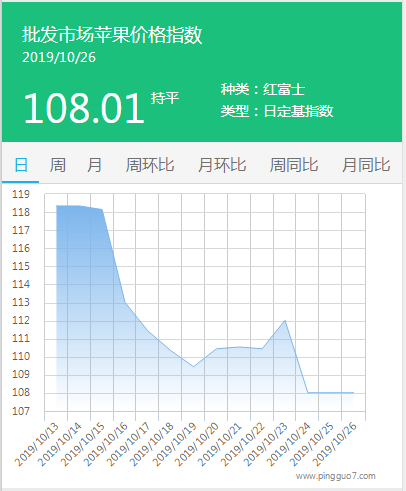Click the x-axis label 2019/10/26

[x=335, y=445]
